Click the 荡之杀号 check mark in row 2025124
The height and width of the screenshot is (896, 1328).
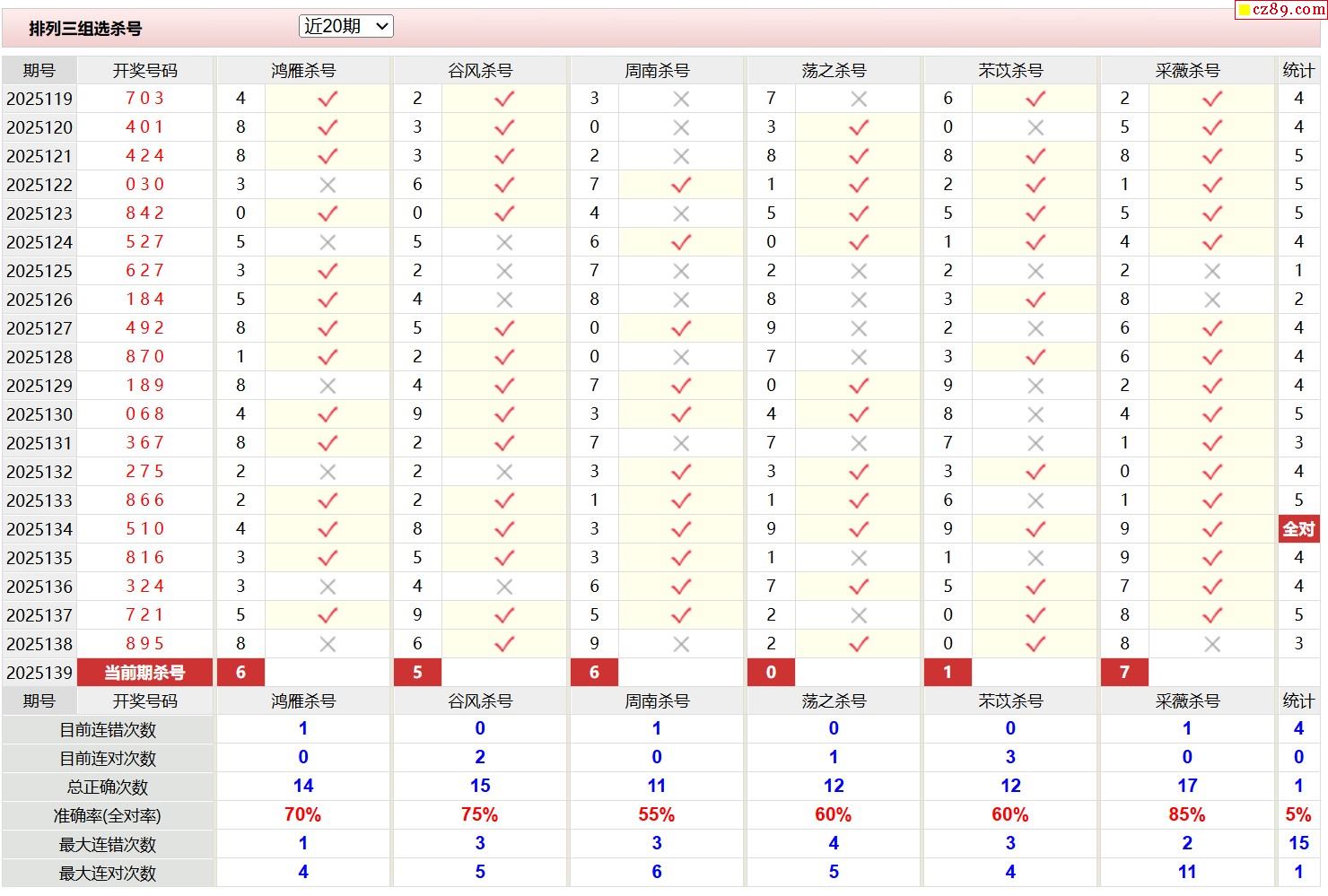(x=859, y=242)
